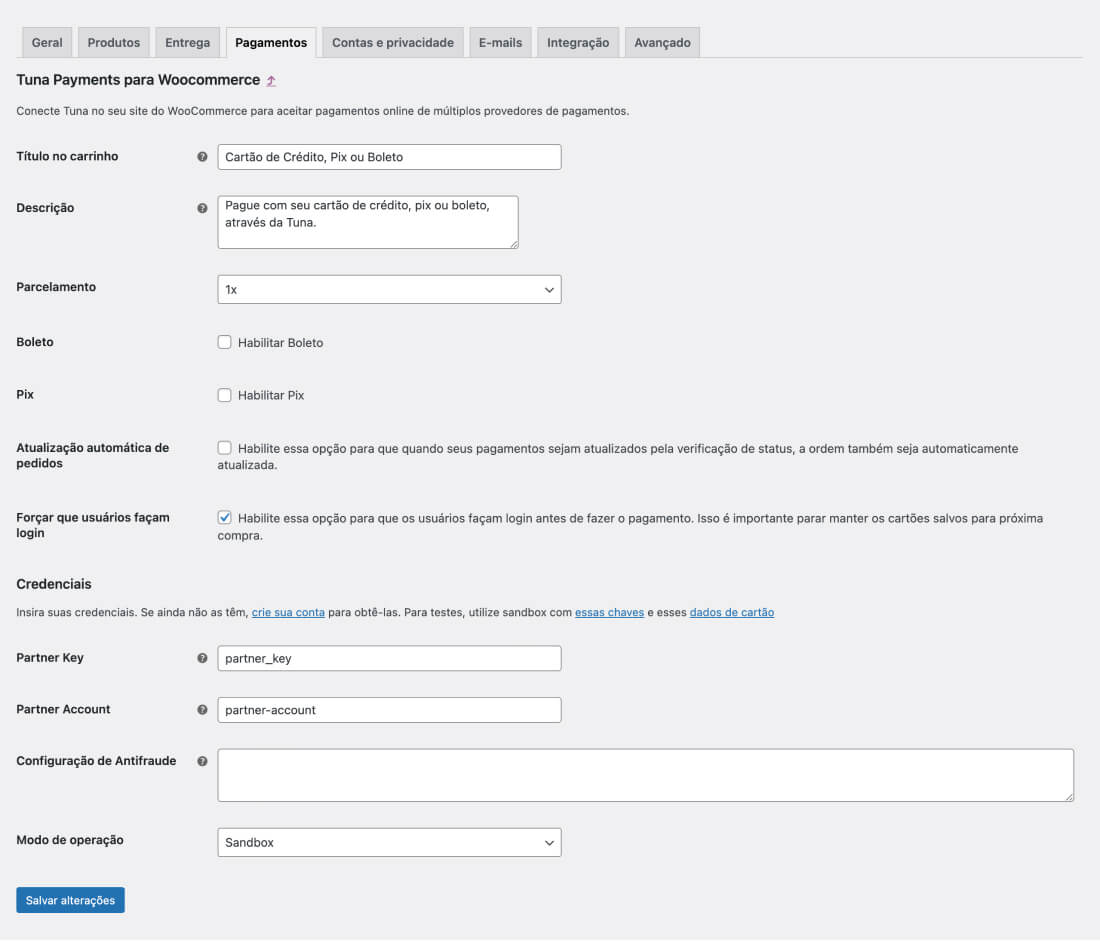This screenshot has height=941, width=1100.
Task: Open the Entrega tab
Action: [x=187, y=43]
